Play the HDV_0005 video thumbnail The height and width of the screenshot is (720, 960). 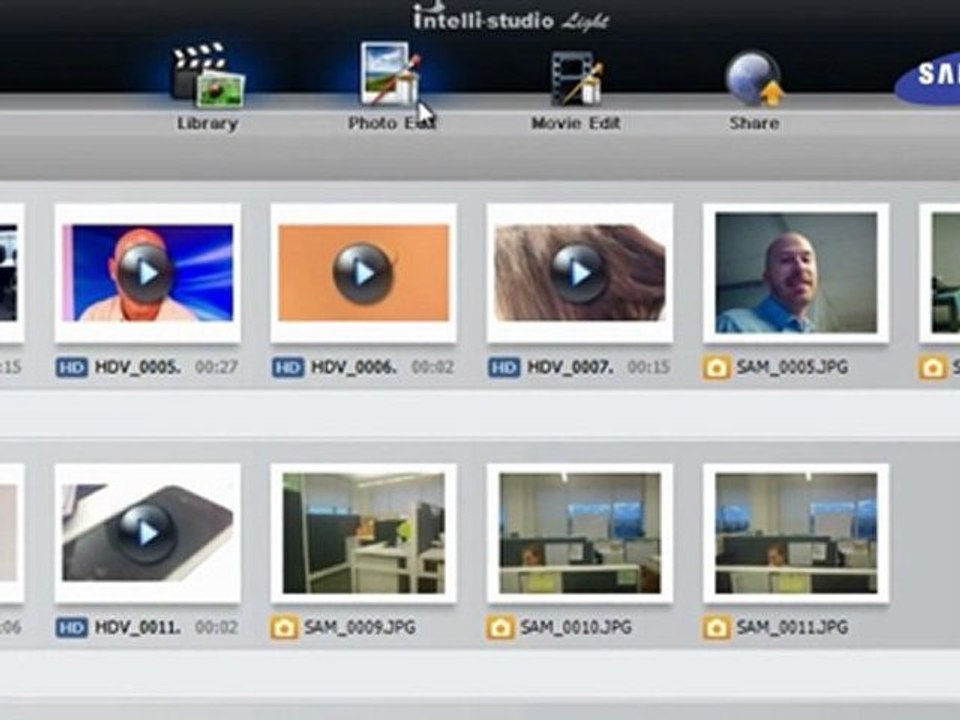[148, 273]
